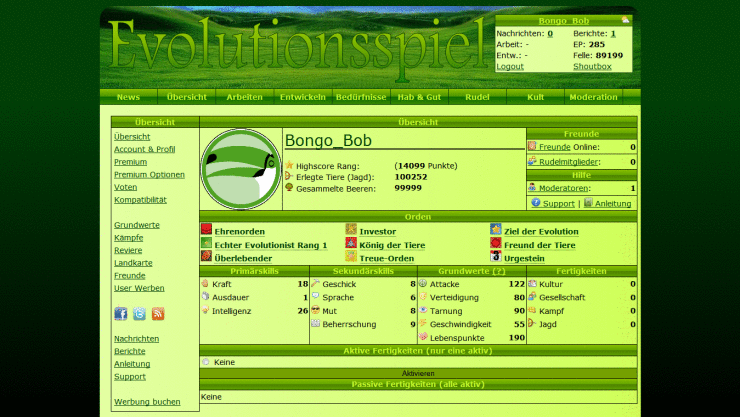Click the Treue-Orden medal icon

[351, 257]
